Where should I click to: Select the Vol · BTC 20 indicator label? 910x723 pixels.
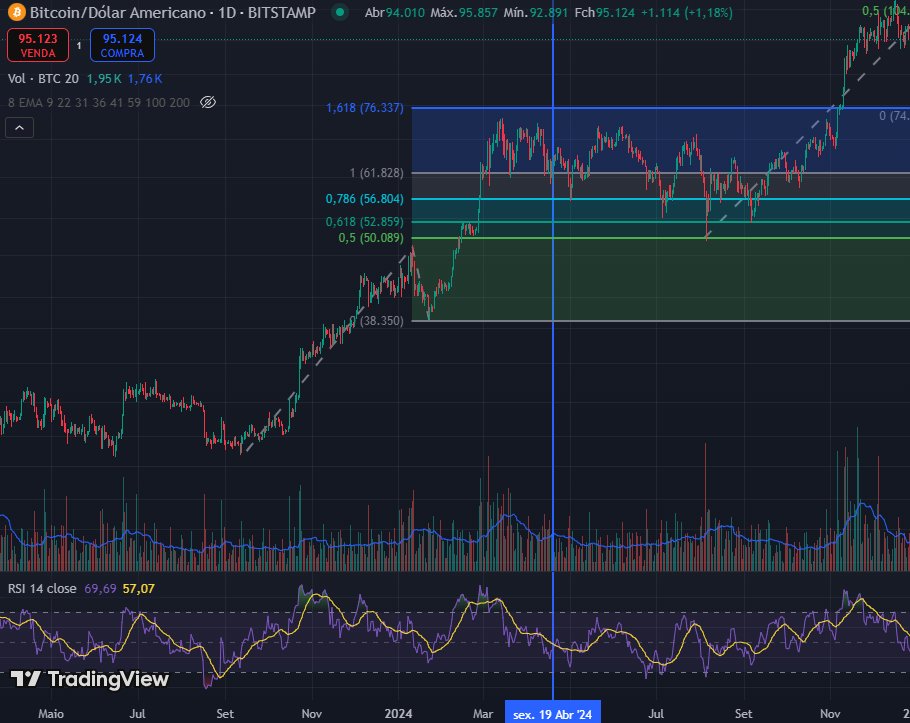(44, 79)
